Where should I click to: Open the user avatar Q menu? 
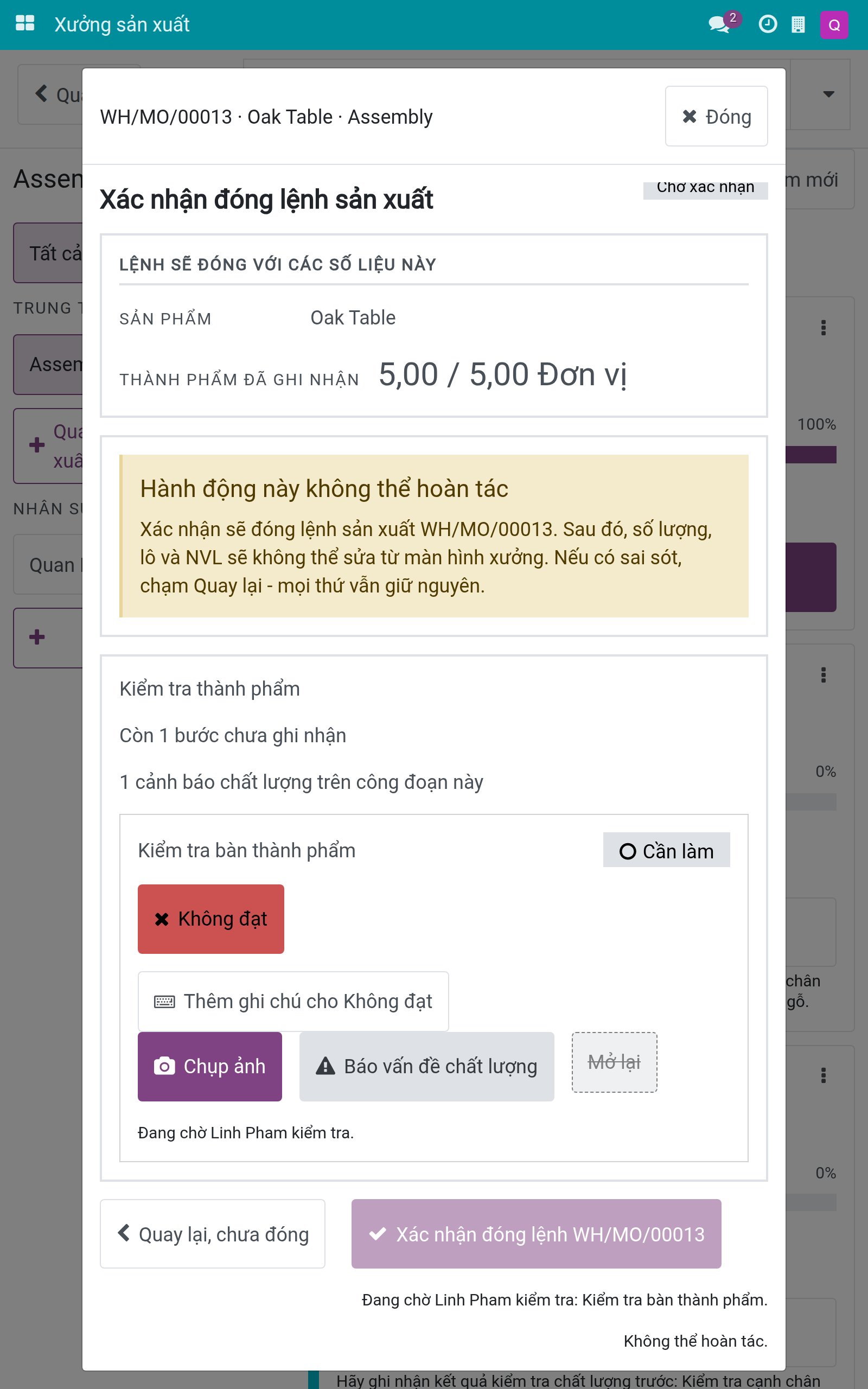(834, 24)
